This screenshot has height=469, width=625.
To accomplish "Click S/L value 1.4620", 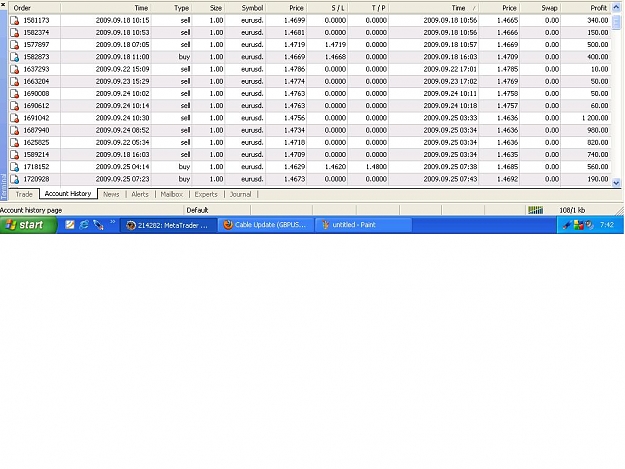I will [x=335, y=167].
